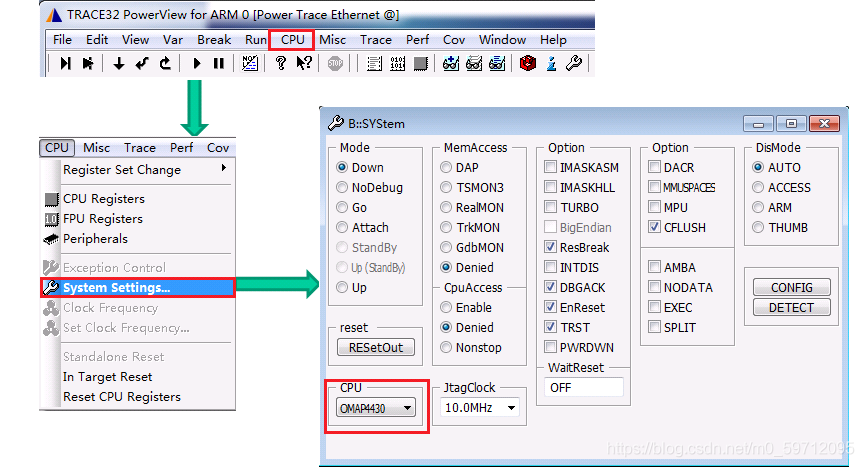Open the source listing icon
The image size is (864, 467).
374,63
